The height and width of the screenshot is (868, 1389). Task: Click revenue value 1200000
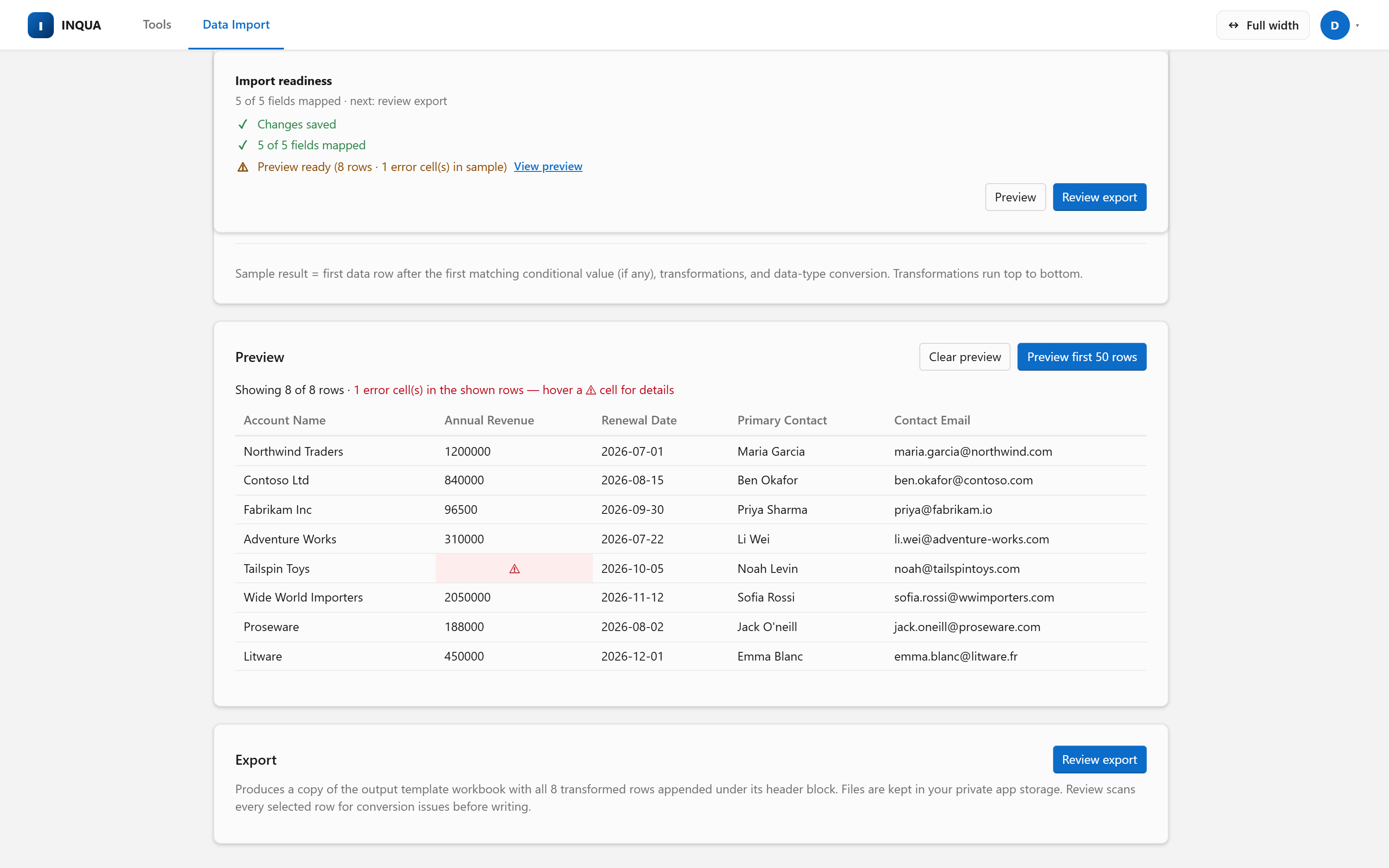[467, 451]
